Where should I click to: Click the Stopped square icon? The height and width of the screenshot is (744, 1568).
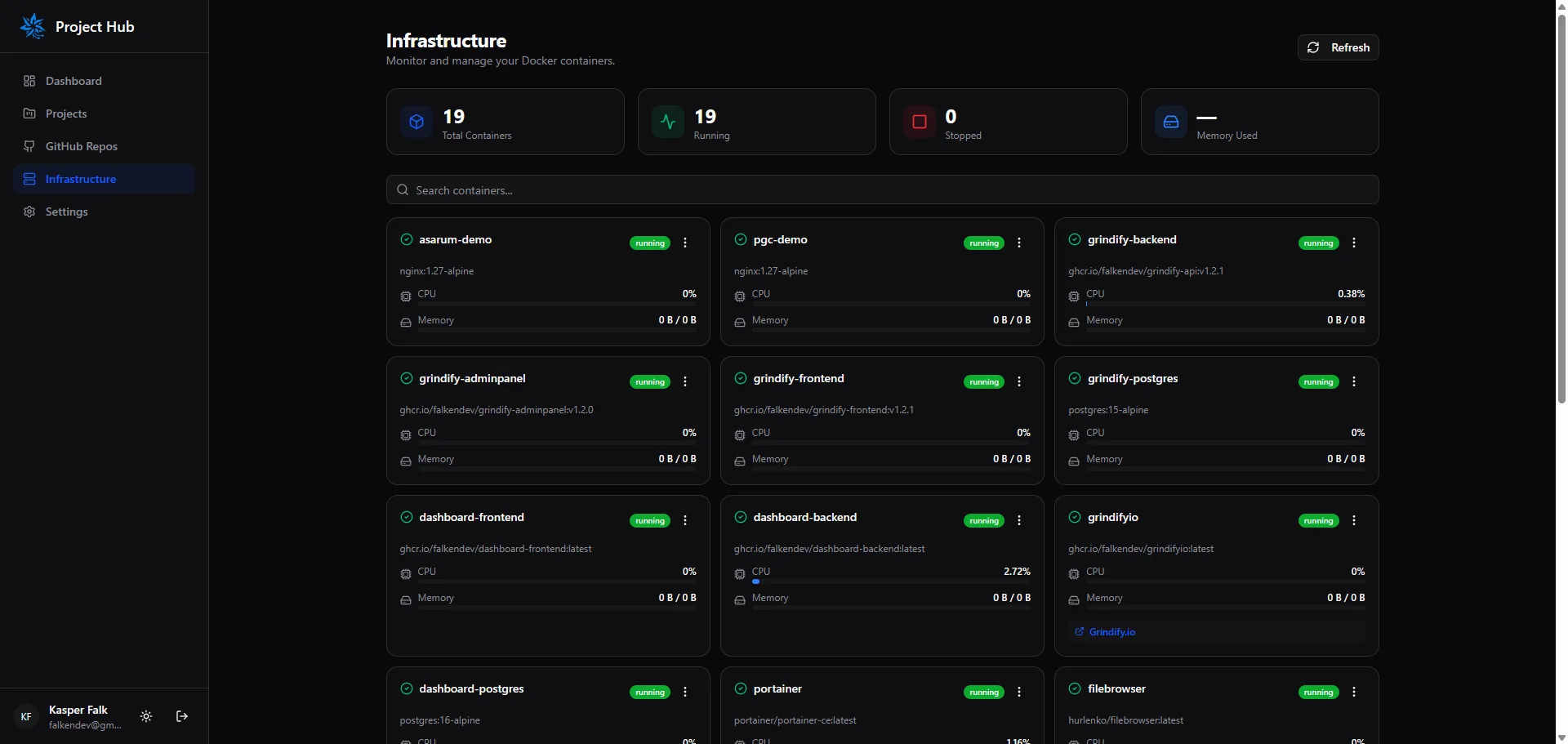920,122
